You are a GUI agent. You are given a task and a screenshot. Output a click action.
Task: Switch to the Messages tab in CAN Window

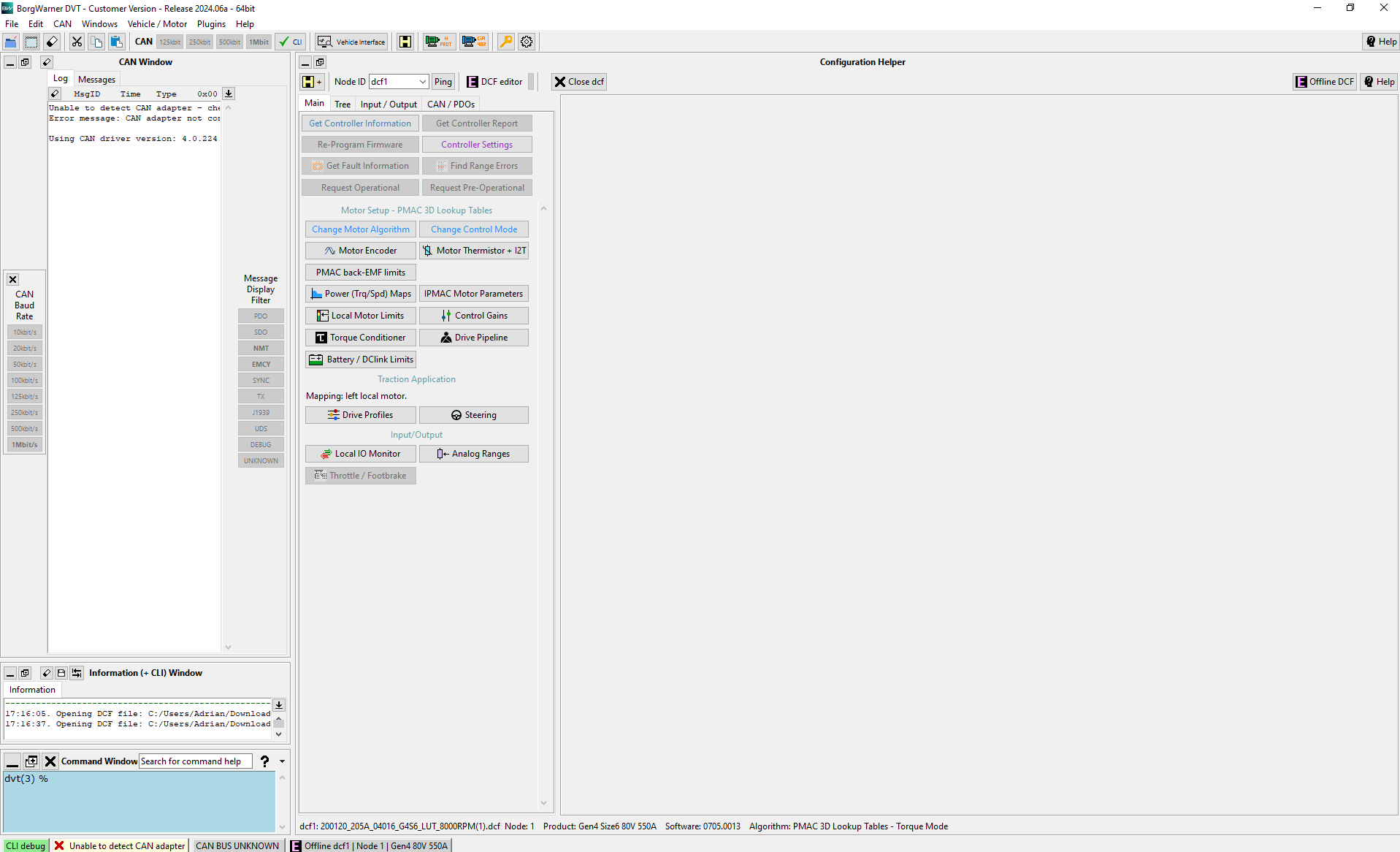tap(96, 80)
